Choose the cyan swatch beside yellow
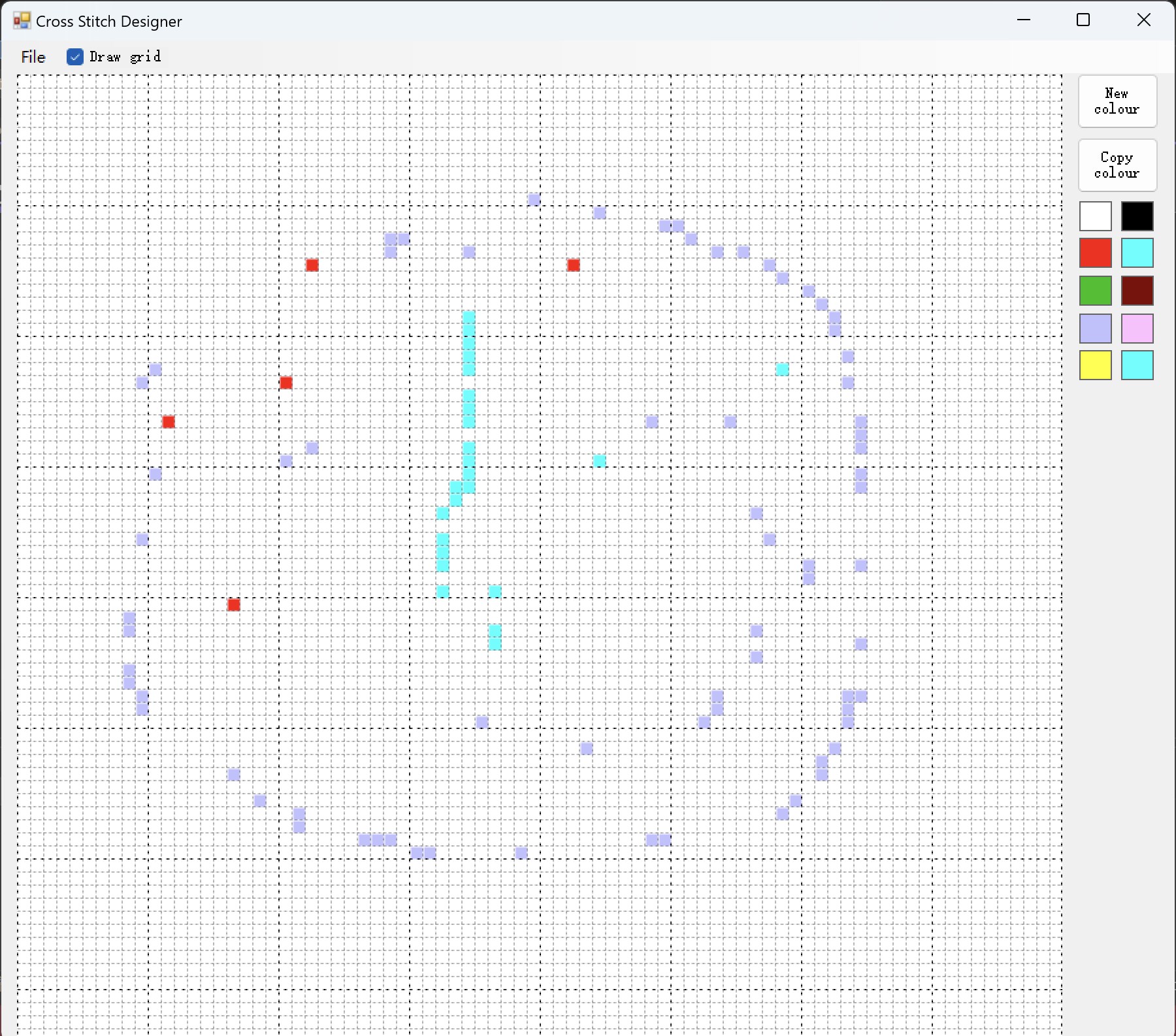Viewport: 1176px width, 1036px height. (x=1137, y=365)
